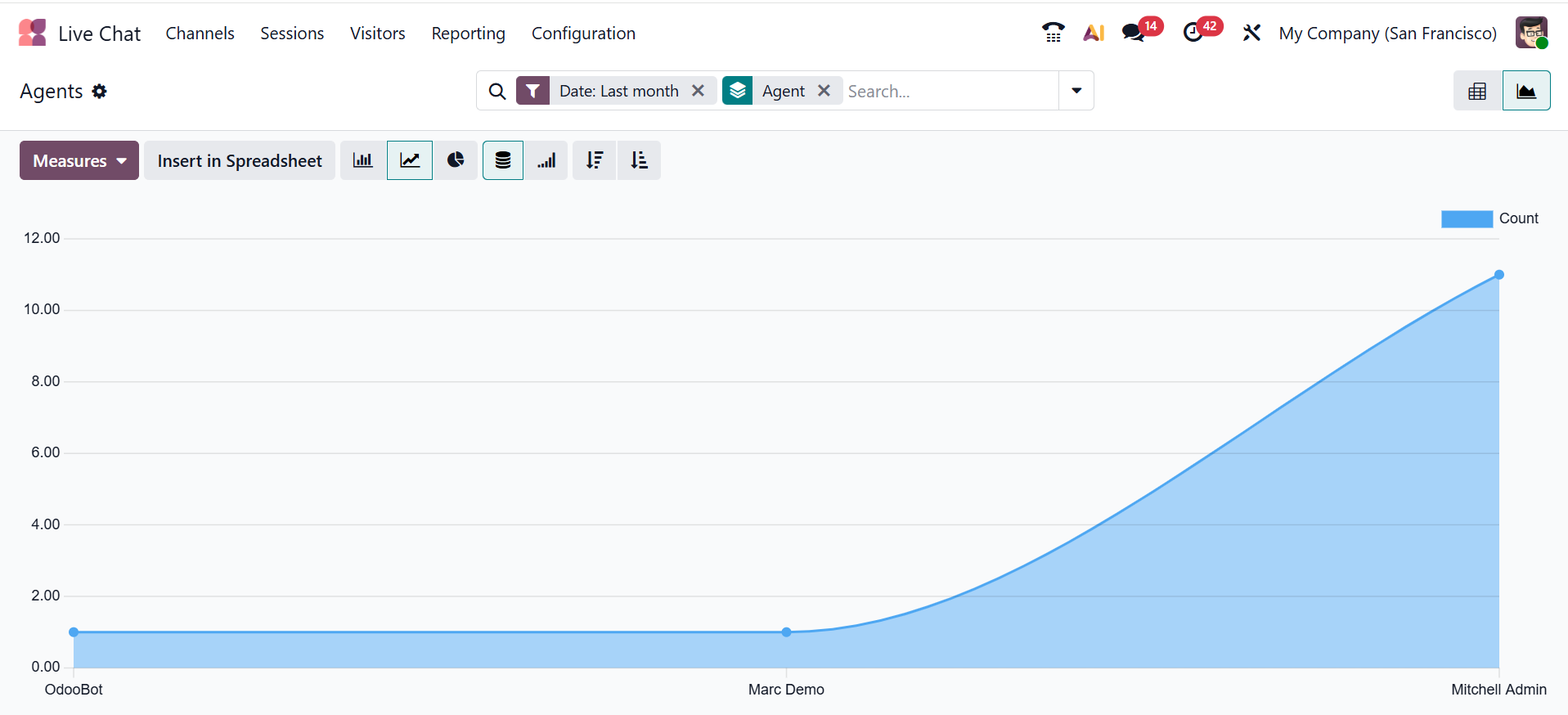Open the Reporting menu
The width and height of the screenshot is (1568, 715).
(x=468, y=34)
